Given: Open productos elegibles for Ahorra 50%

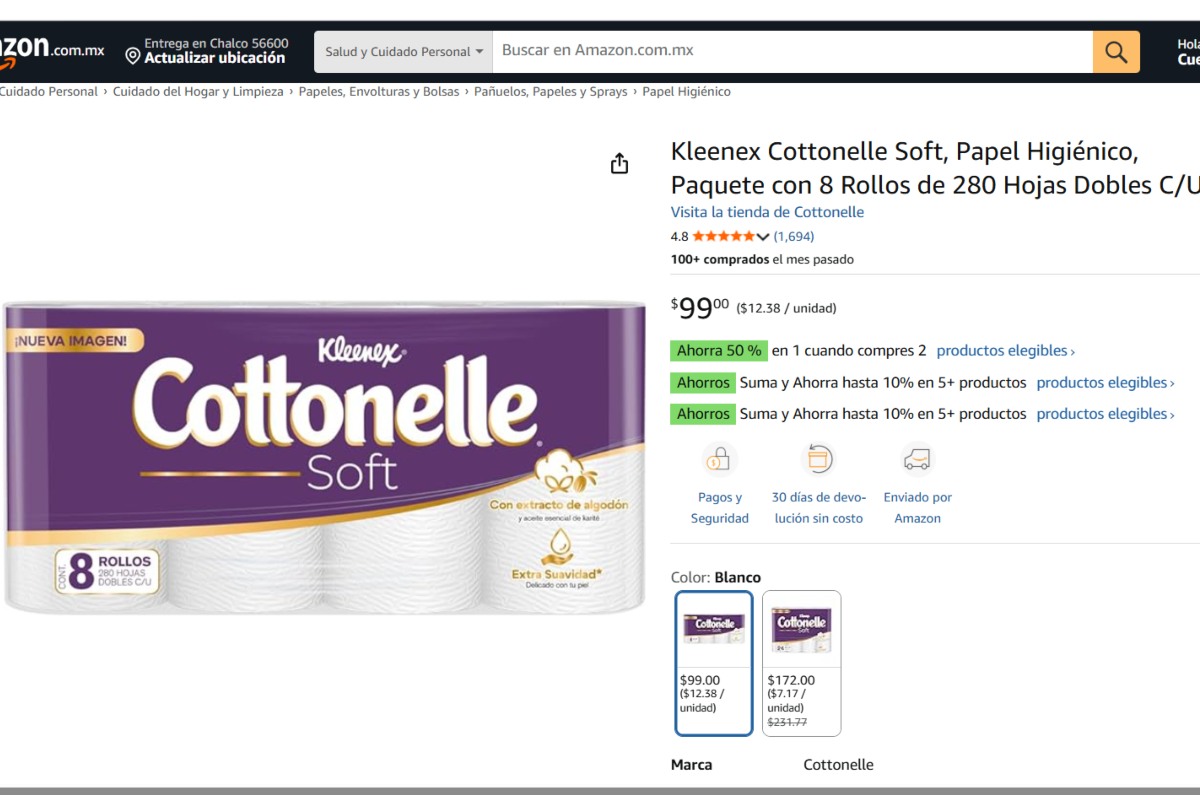Looking at the screenshot, I should [x=1005, y=351].
